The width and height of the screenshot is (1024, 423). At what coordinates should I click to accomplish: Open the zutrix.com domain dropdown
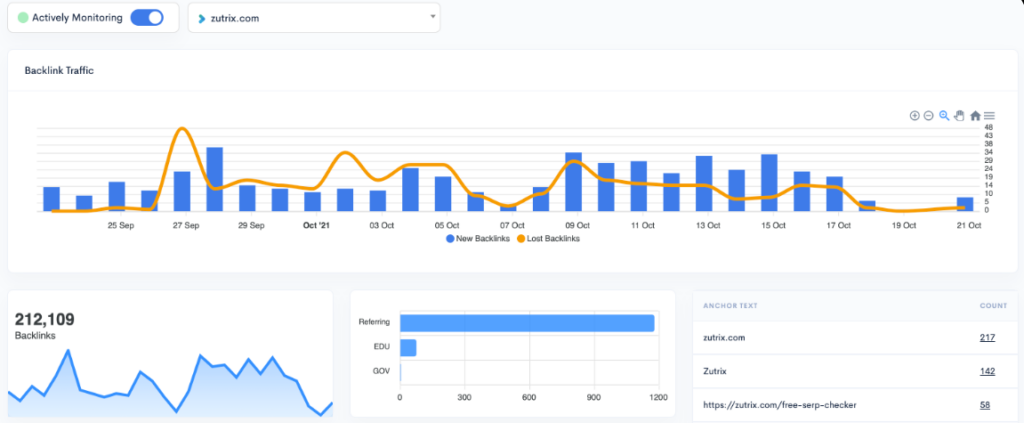click(x=314, y=18)
